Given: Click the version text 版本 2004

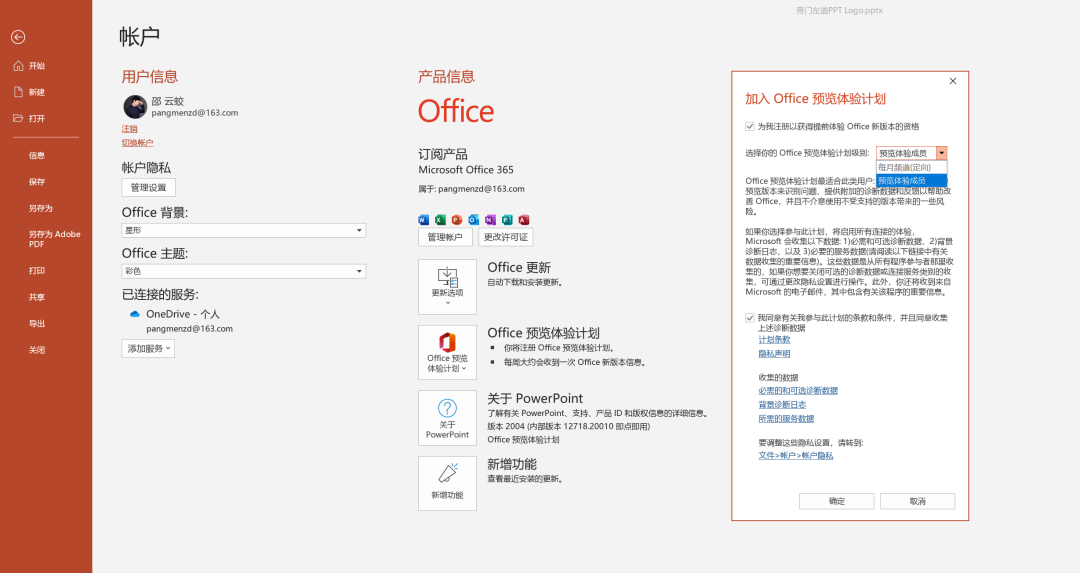Looking at the screenshot, I should [506, 426].
